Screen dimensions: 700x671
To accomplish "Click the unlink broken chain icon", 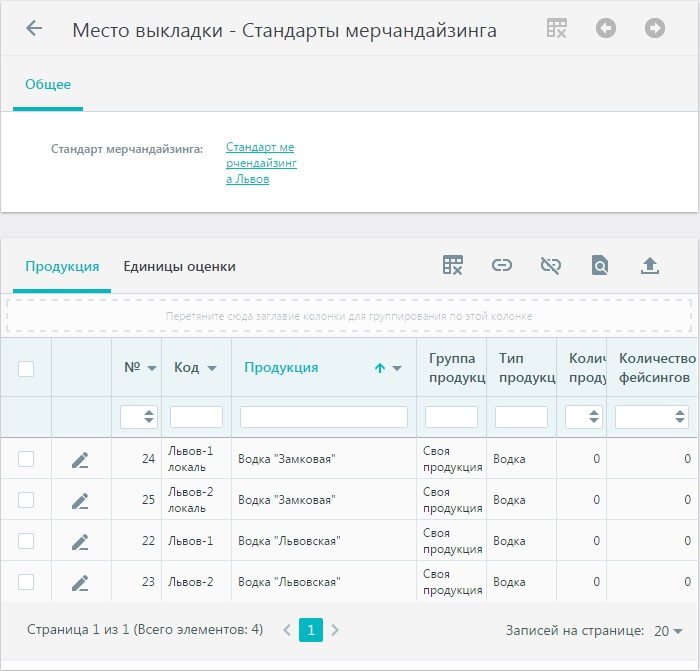I will point(551,265).
